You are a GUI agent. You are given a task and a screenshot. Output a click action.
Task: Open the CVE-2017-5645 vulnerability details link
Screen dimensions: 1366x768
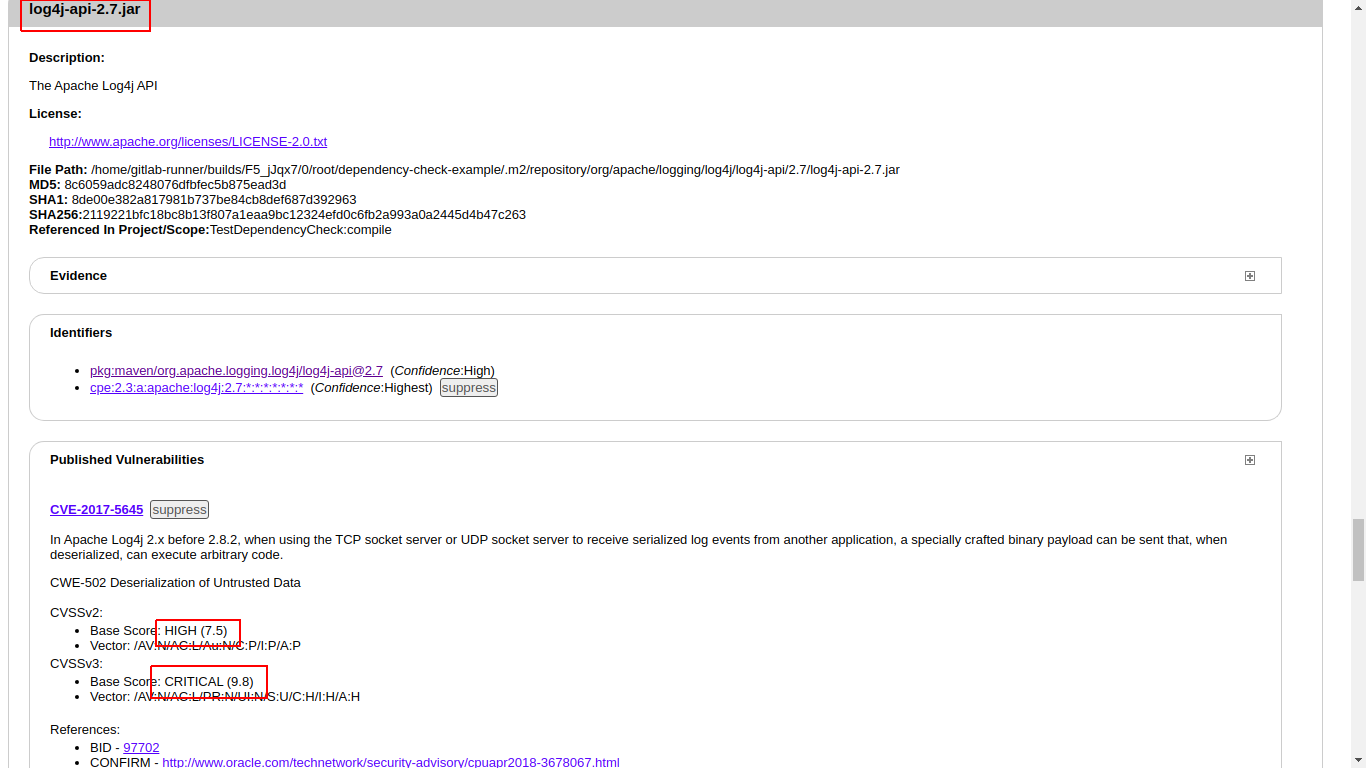[96, 509]
